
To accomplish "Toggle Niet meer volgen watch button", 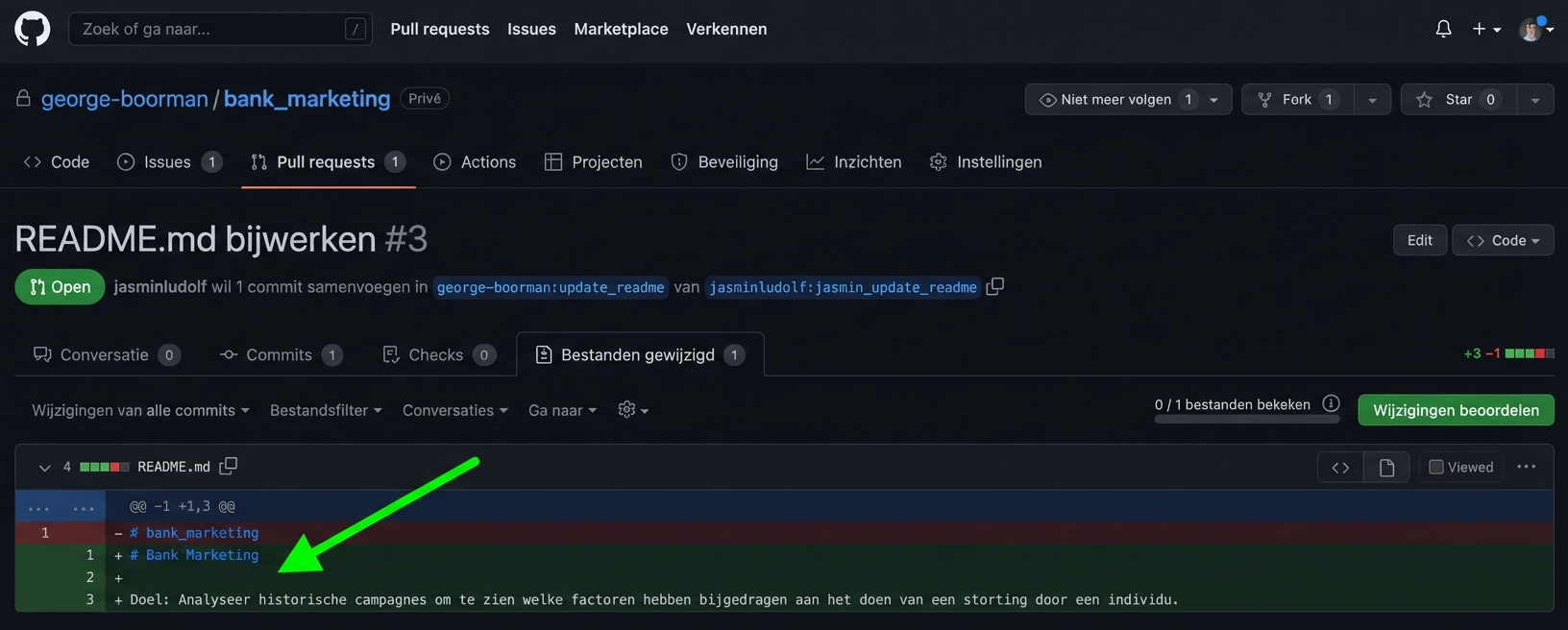I will click(1115, 99).
